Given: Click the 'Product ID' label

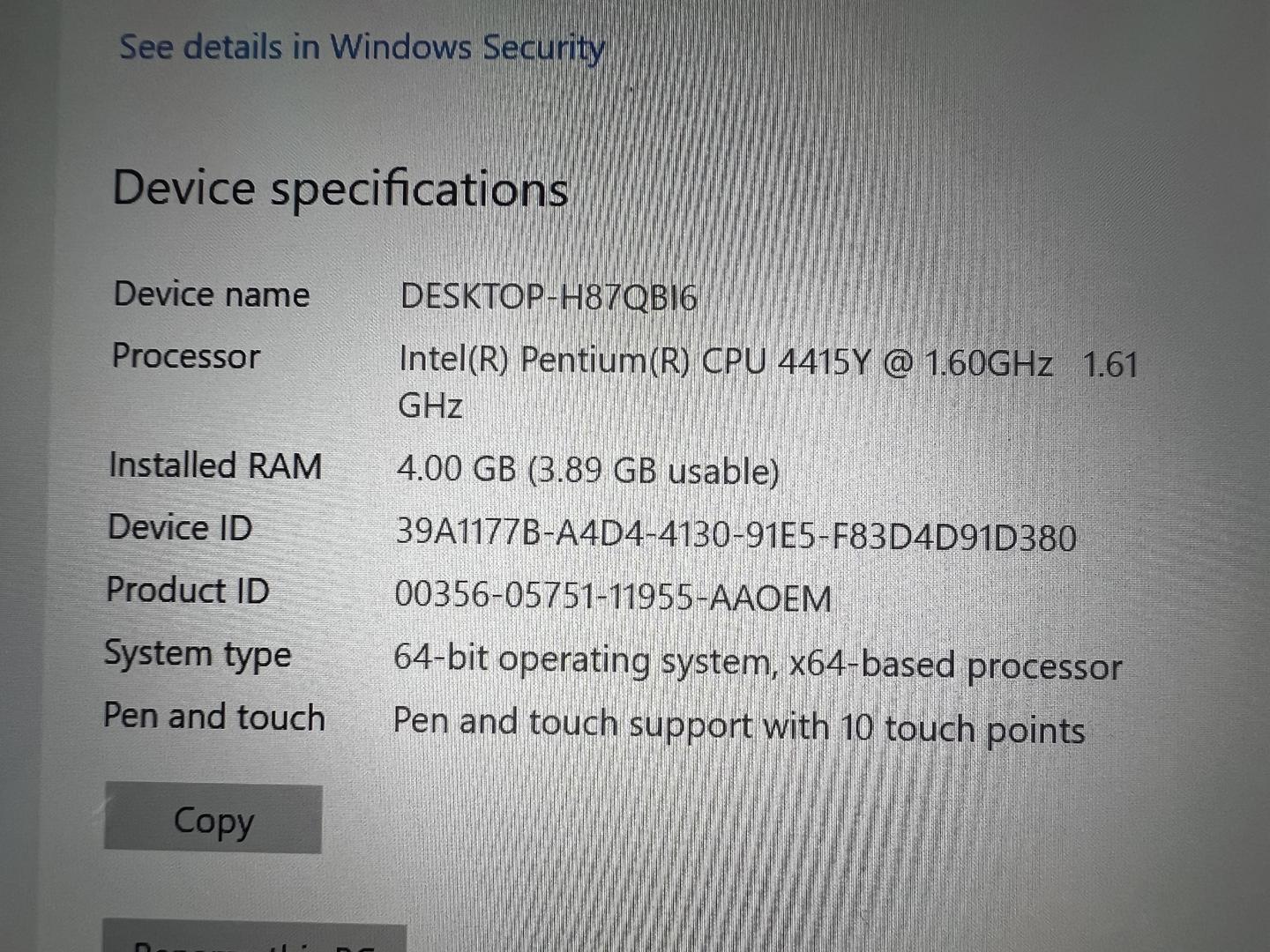Looking at the screenshot, I should tap(188, 590).
